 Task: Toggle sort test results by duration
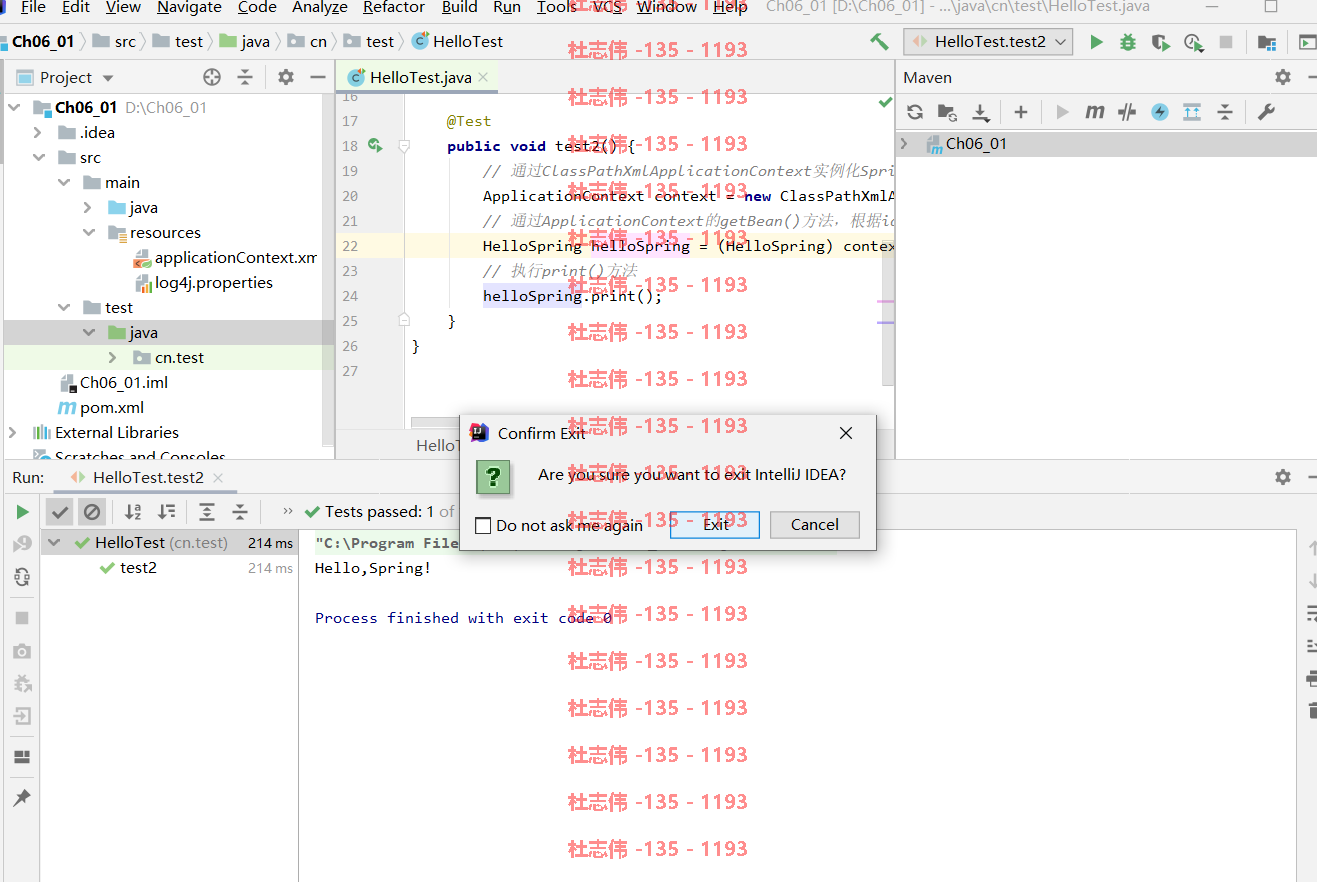click(167, 512)
